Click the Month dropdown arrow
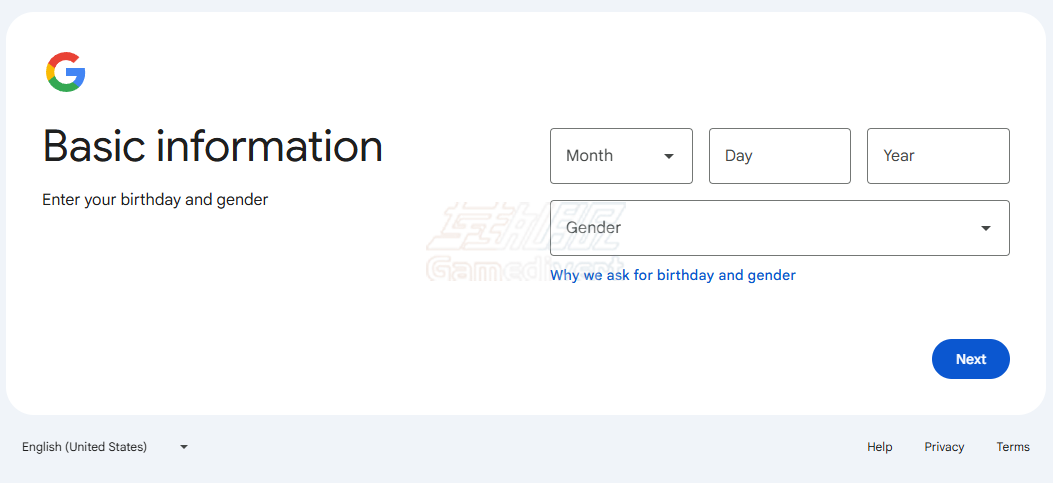The image size is (1053, 483). click(x=669, y=156)
